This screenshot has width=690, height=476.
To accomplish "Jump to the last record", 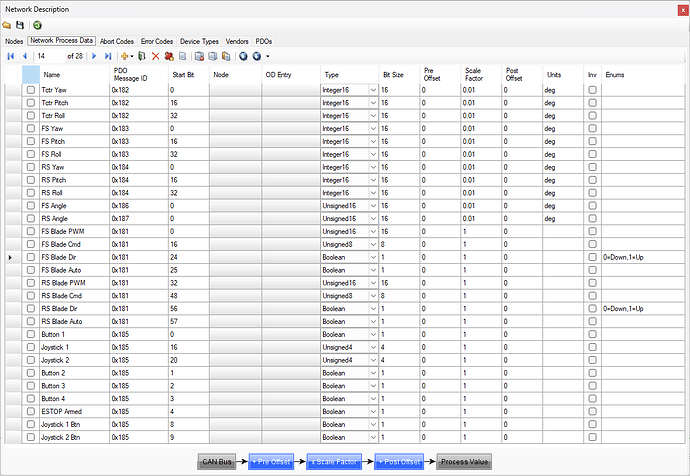I will coord(107,56).
